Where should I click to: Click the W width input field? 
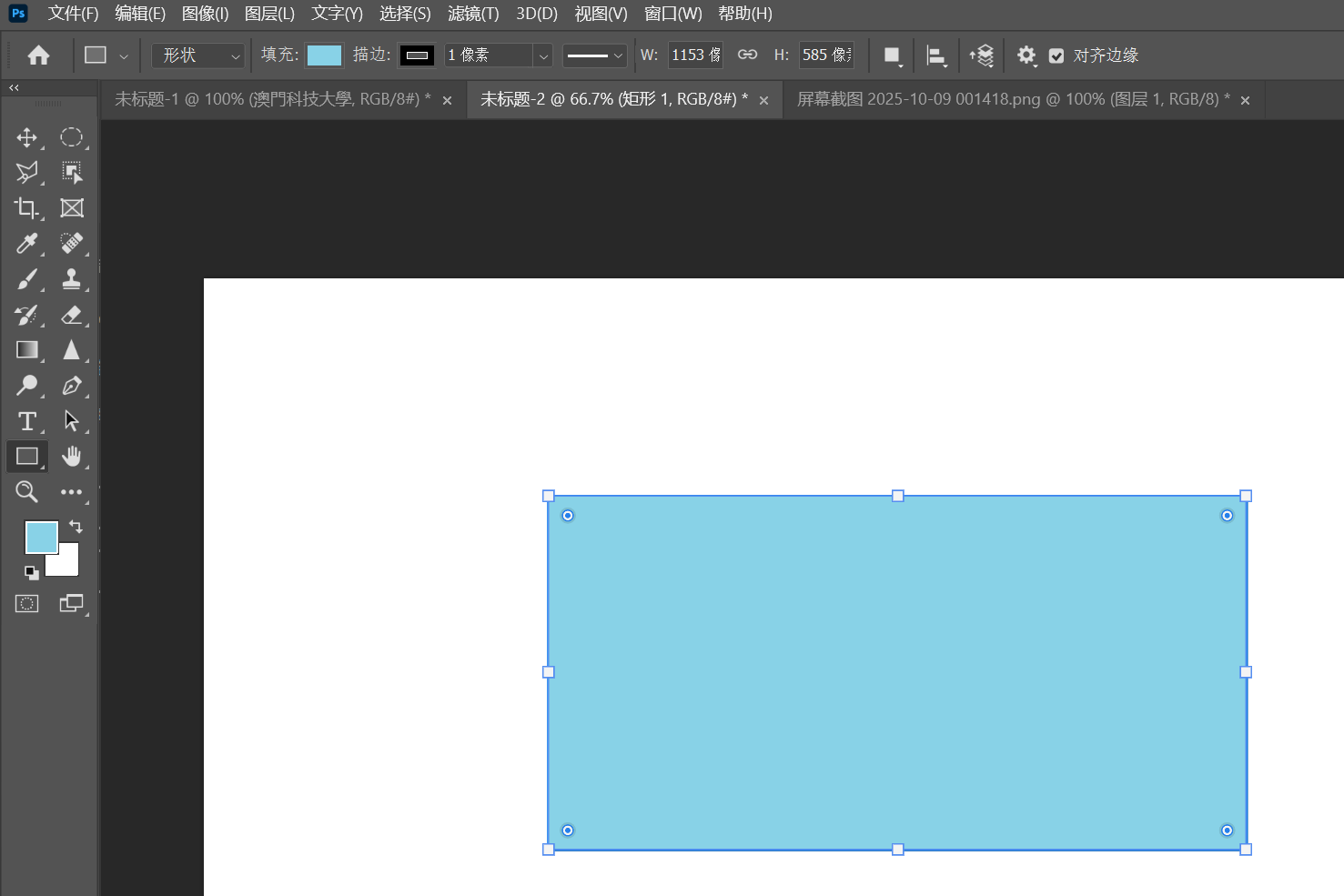point(696,55)
